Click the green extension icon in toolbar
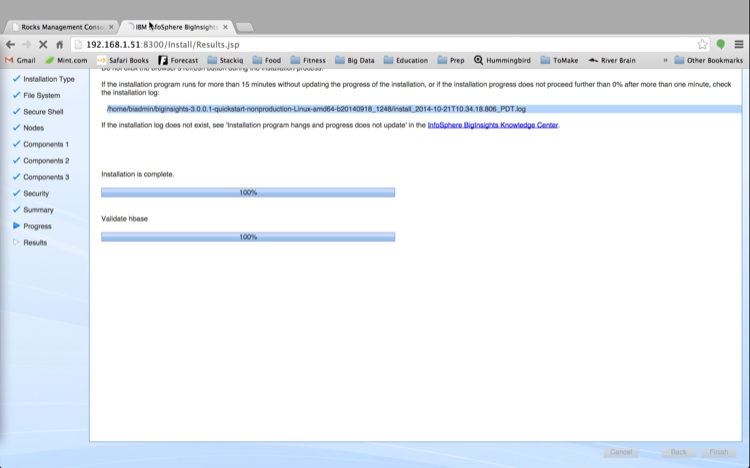Screen dimensions: 750x468 point(720,45)
